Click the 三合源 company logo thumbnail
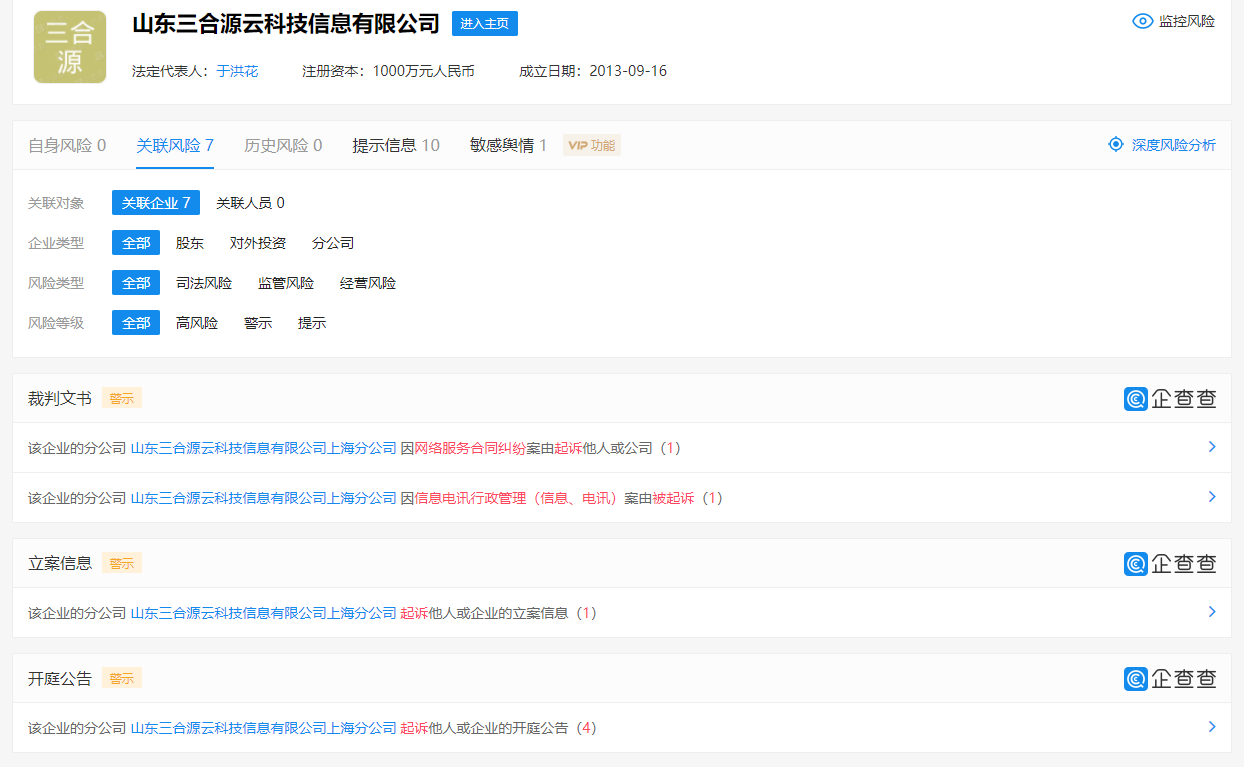The height and width of the screenshot is (767, 1244). (x=70, y=47)
